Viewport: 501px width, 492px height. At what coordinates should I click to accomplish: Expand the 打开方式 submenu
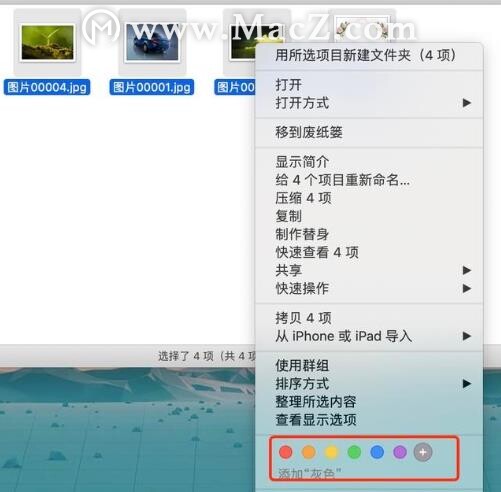pyautogui.click(x=369, y=103)
